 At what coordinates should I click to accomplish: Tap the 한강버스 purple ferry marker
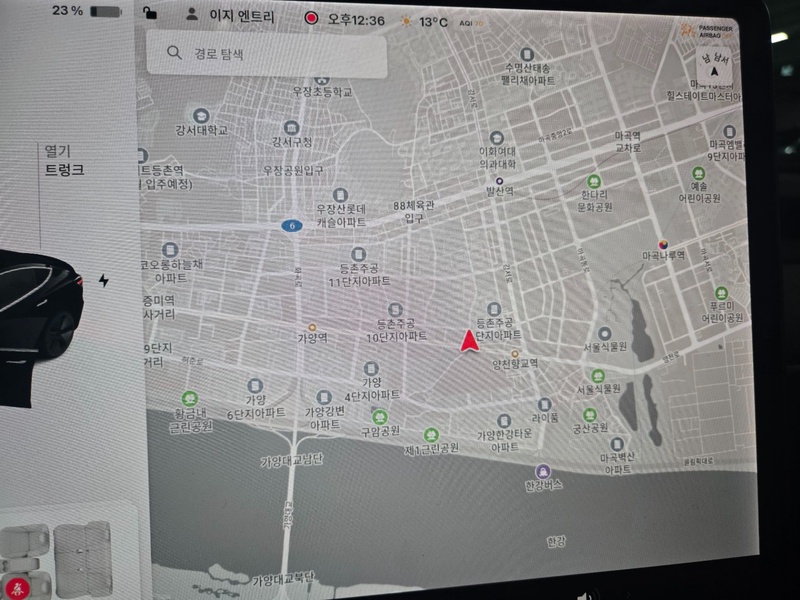542,470
